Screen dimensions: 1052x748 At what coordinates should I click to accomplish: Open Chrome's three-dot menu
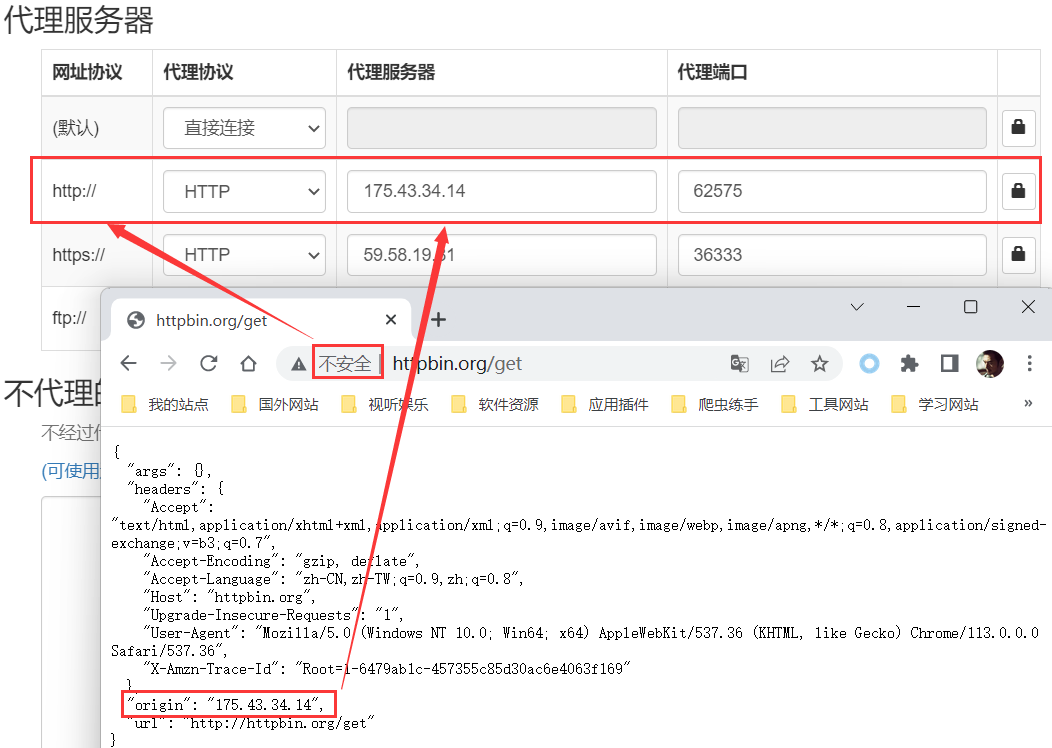[1030, 364]
